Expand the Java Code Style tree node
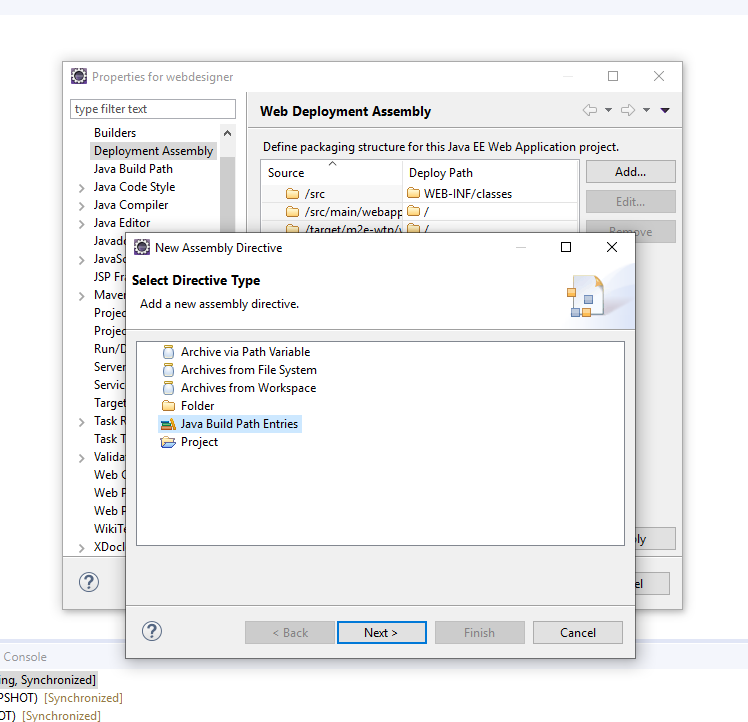The height and width of the screenshot is (722, 748). point(81,187)
